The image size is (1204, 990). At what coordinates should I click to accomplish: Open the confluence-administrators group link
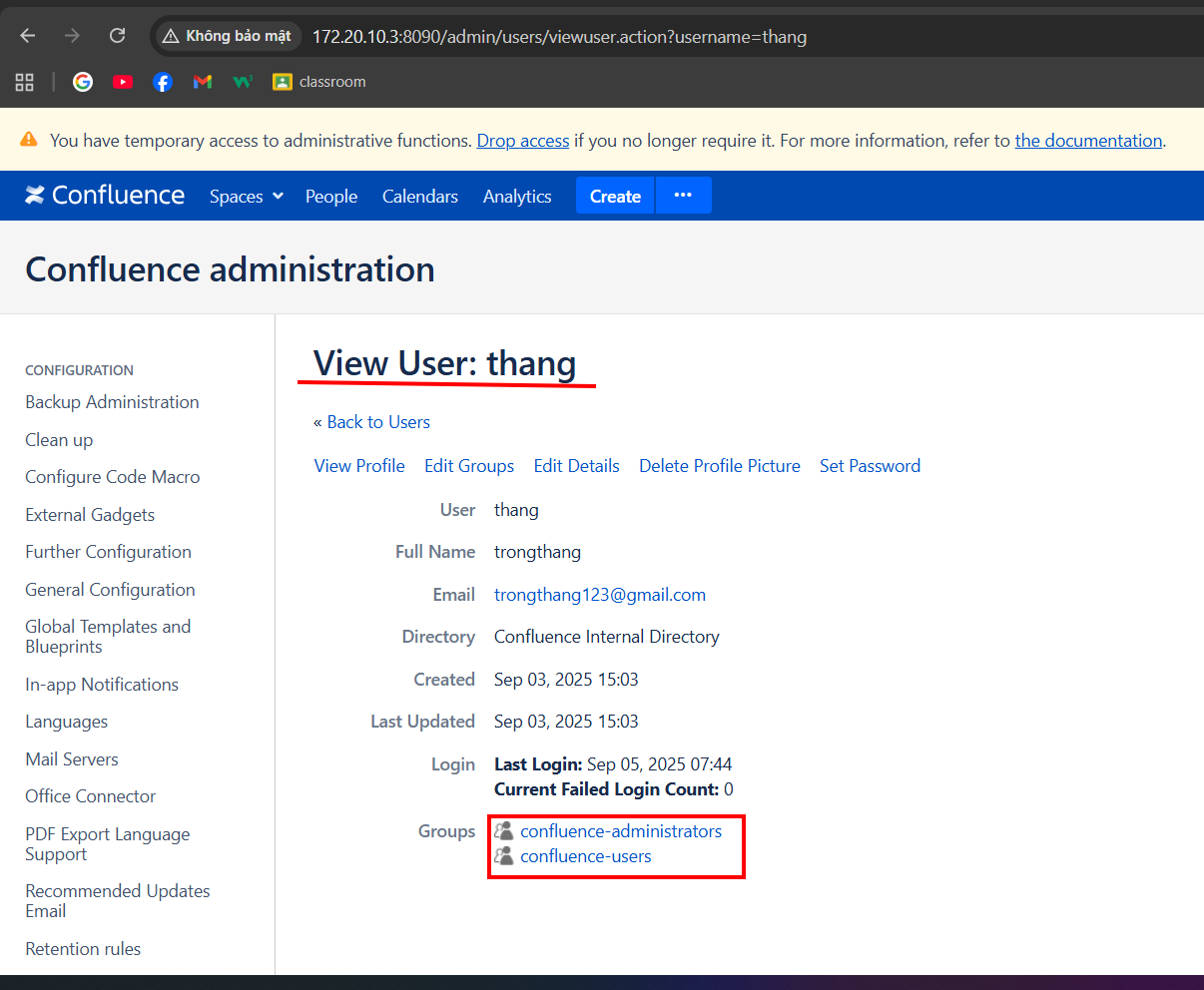coord(621,831)
